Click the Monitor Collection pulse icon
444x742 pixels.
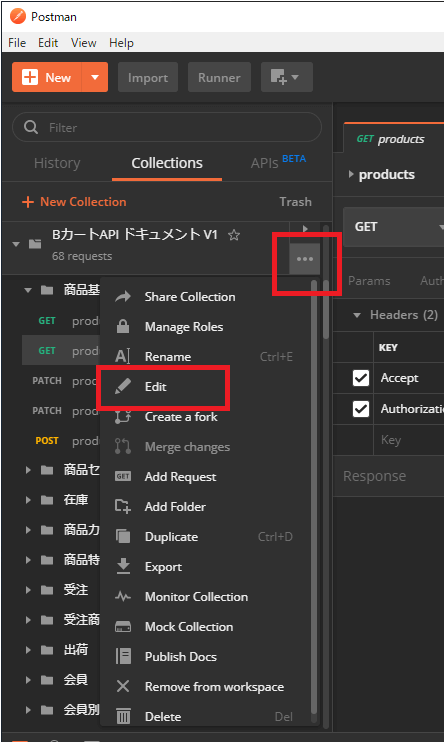point(123,596)
